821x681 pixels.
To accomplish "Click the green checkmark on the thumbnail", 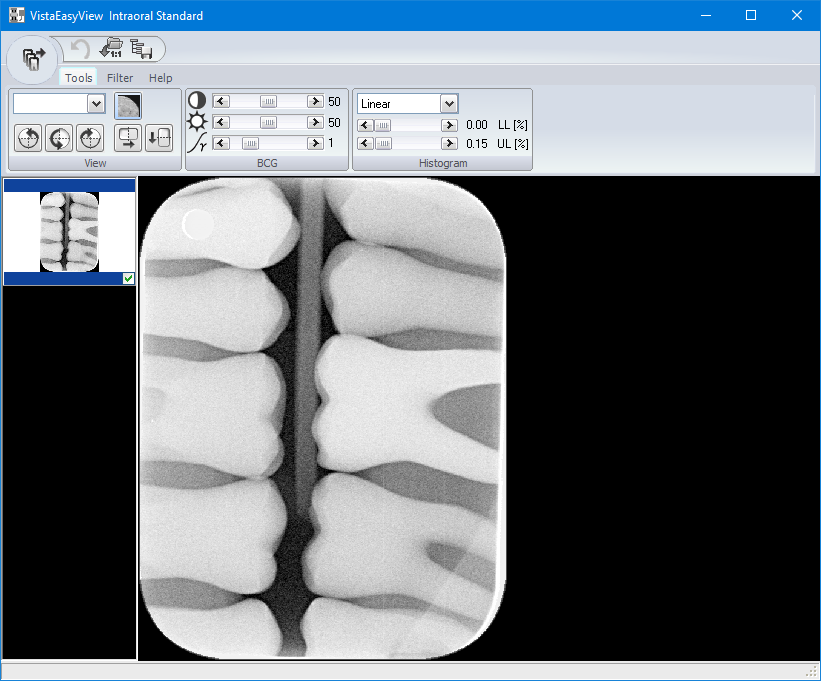I will (128, 279).
